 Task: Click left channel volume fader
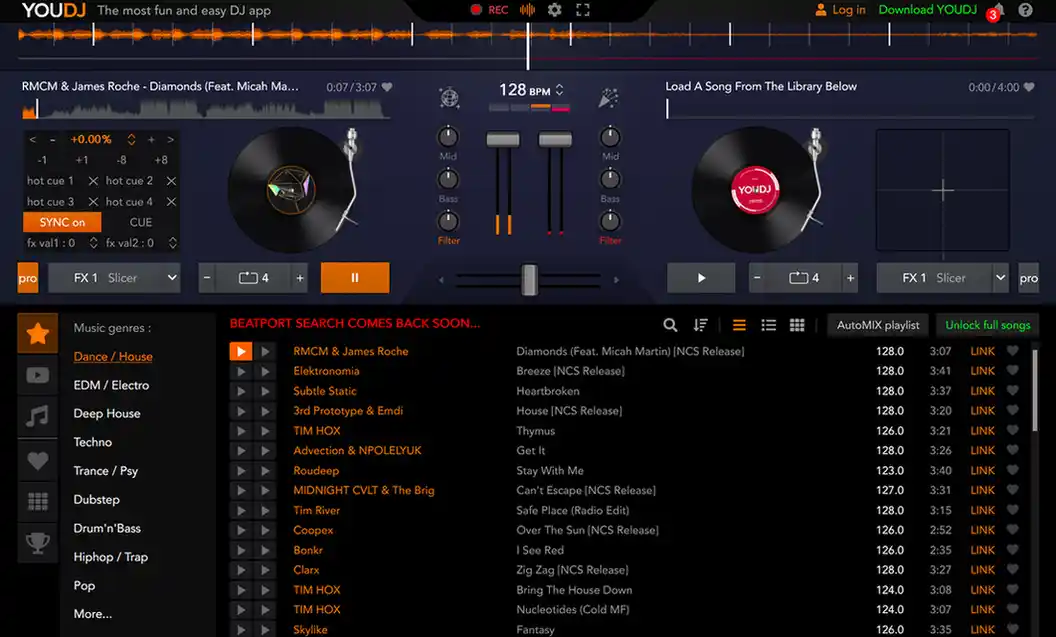click(503, 140)
